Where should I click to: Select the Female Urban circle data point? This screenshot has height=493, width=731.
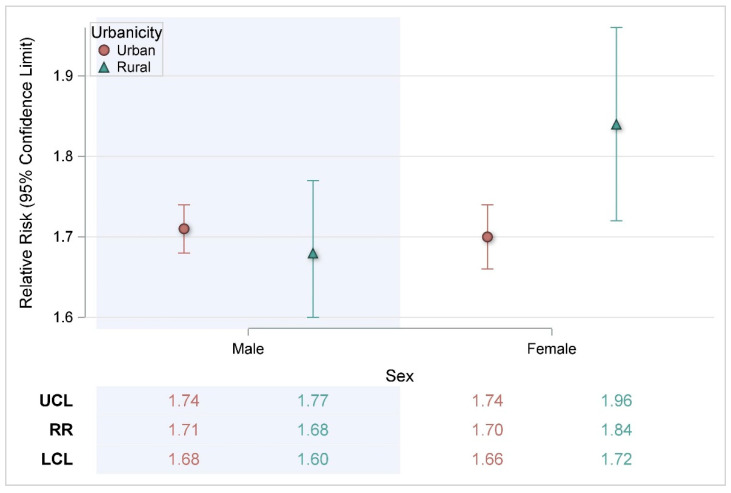488,237
